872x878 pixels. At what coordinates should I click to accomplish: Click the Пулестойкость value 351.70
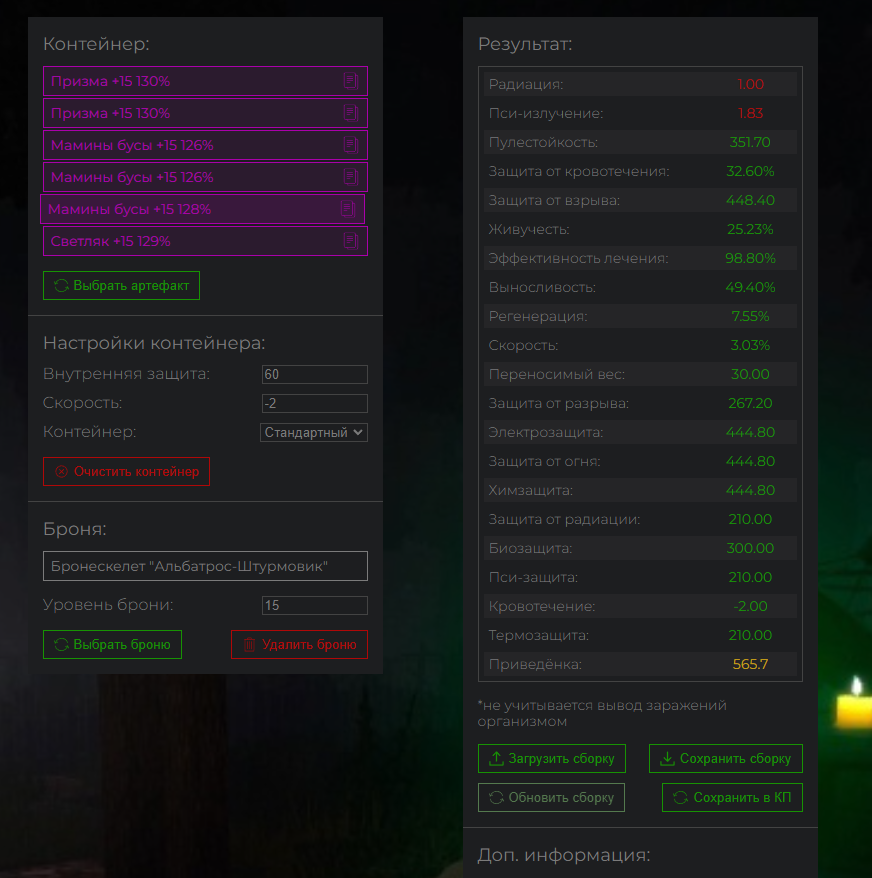tap(750, 142)
